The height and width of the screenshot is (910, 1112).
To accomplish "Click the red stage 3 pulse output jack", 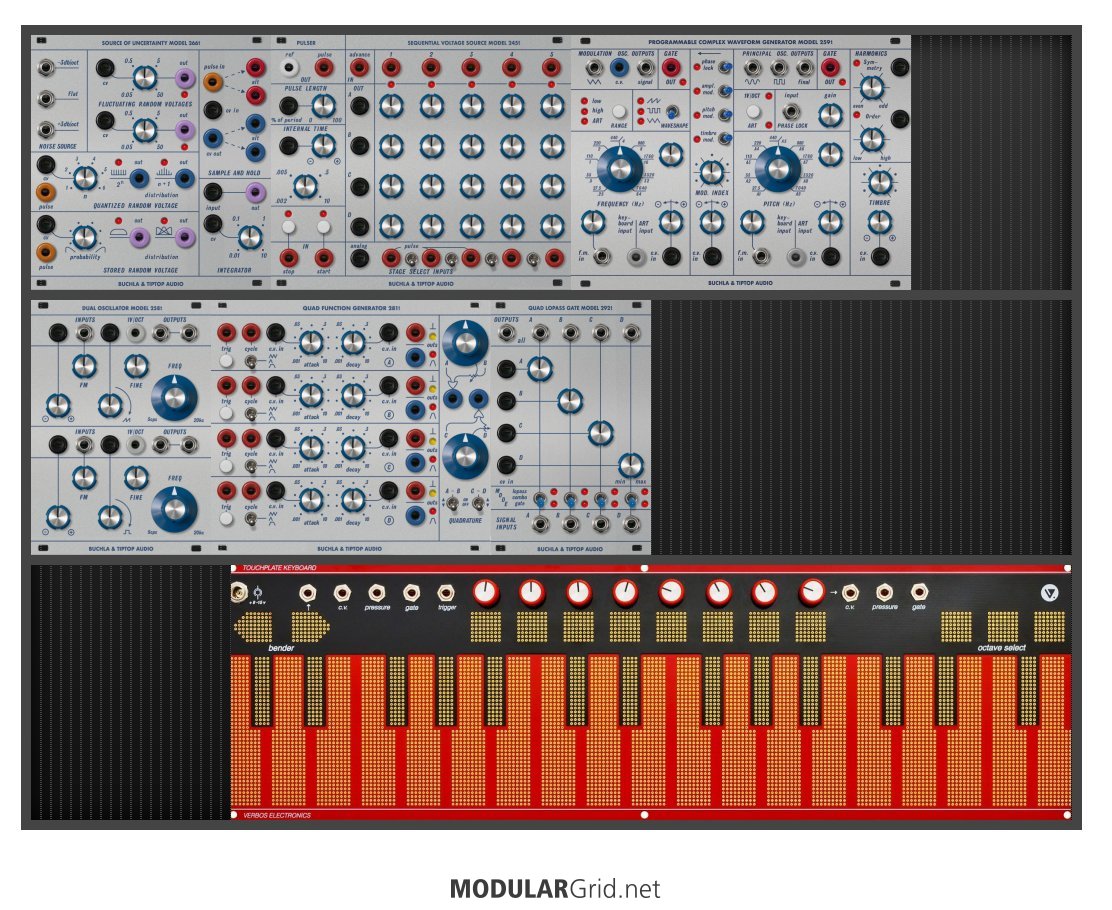I will pyautogui.click(x=471, y=68).
